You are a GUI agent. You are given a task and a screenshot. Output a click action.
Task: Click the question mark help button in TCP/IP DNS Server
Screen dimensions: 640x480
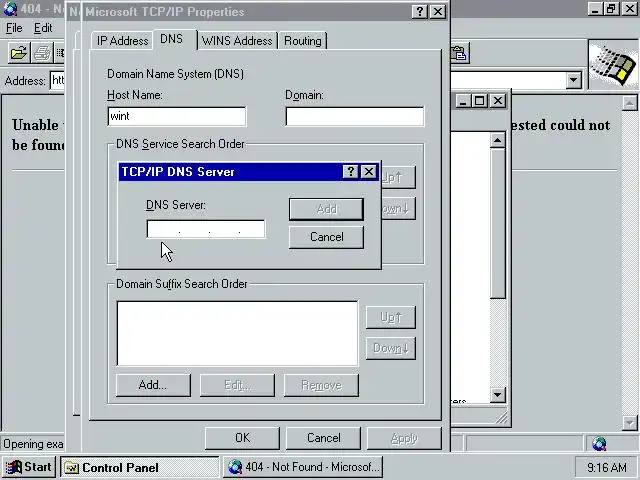pyautogui.click(x=350, y=172)
